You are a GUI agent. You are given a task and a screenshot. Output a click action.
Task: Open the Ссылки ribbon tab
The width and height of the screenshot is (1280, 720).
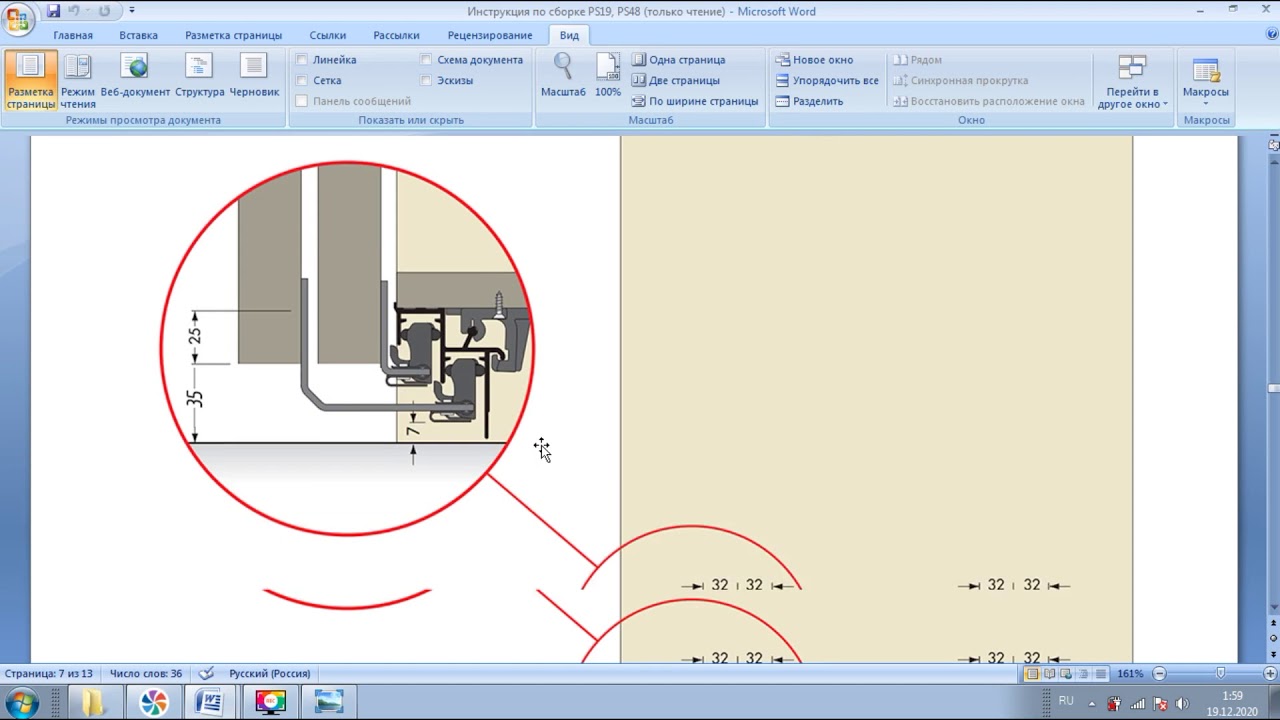328,35
